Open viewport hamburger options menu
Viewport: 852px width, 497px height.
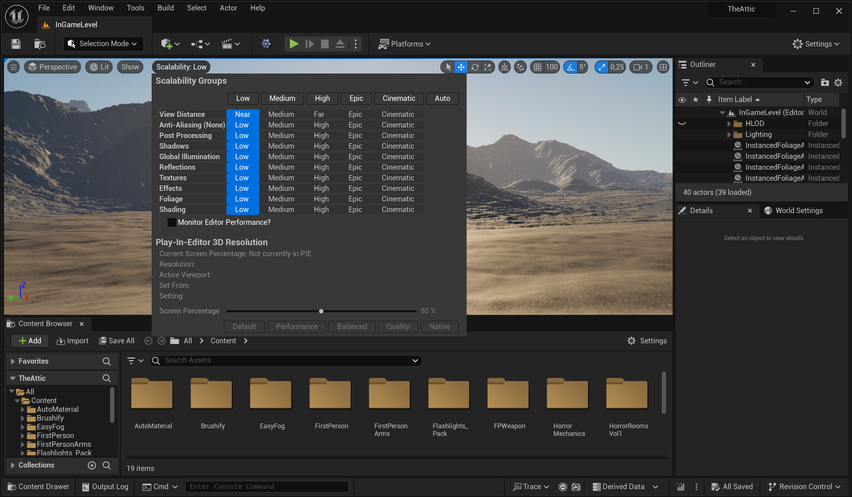[x=14, y=67]
